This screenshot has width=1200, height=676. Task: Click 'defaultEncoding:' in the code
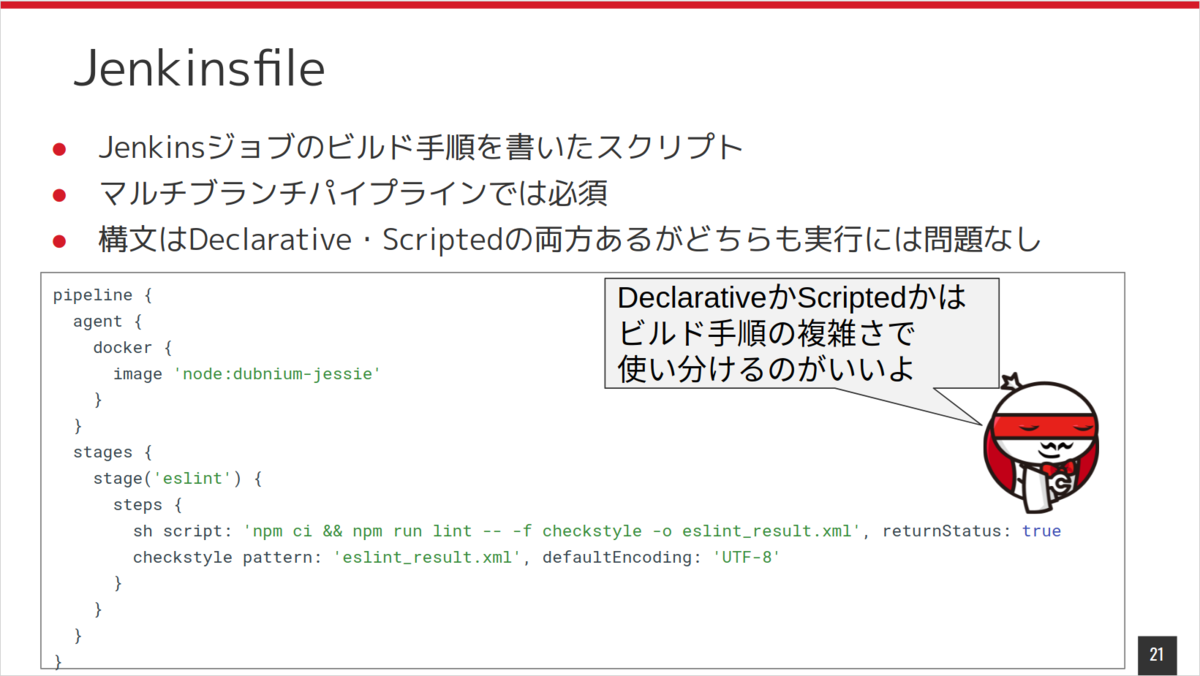[x=622, y=556]
